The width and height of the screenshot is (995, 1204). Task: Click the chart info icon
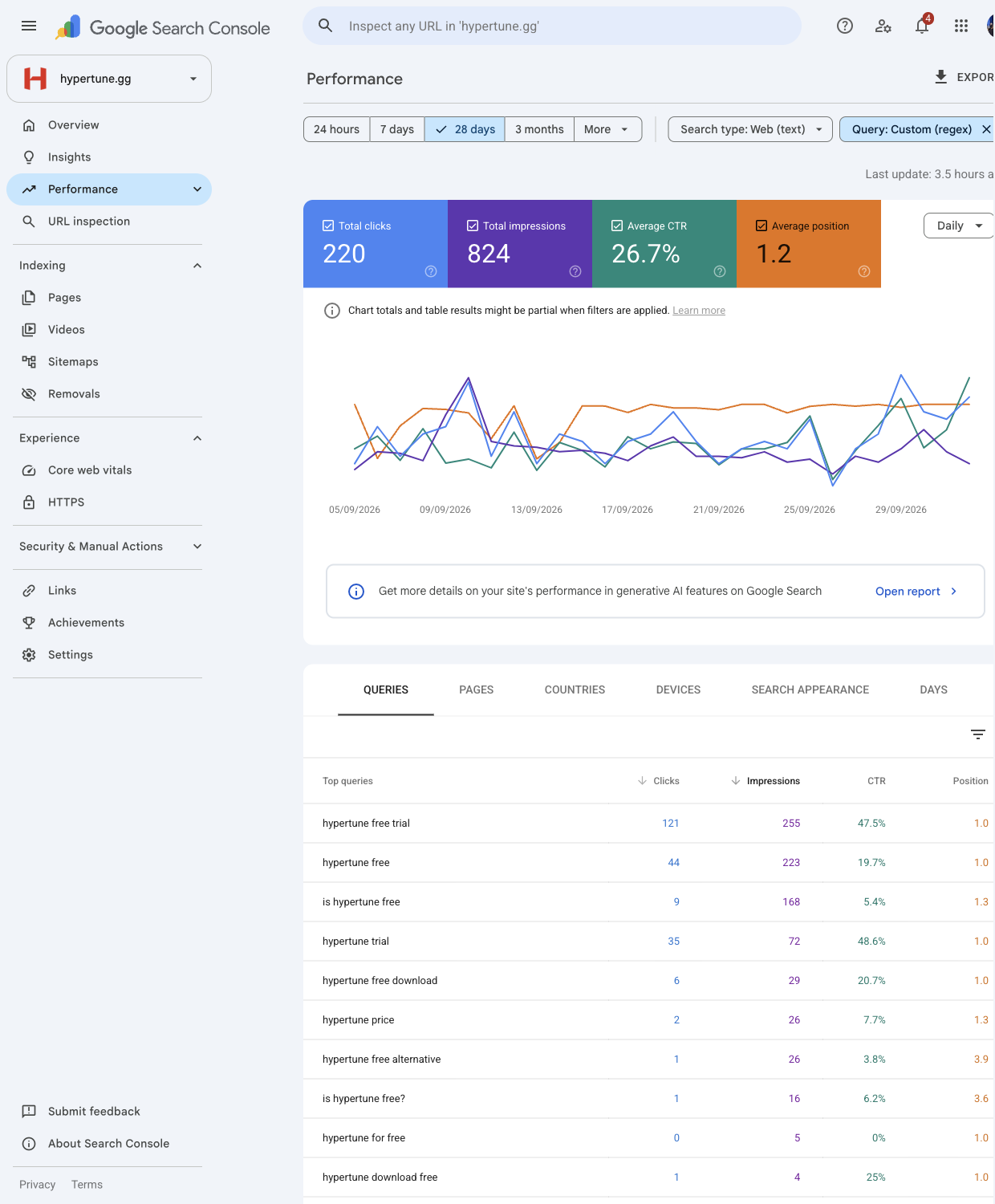332,311
